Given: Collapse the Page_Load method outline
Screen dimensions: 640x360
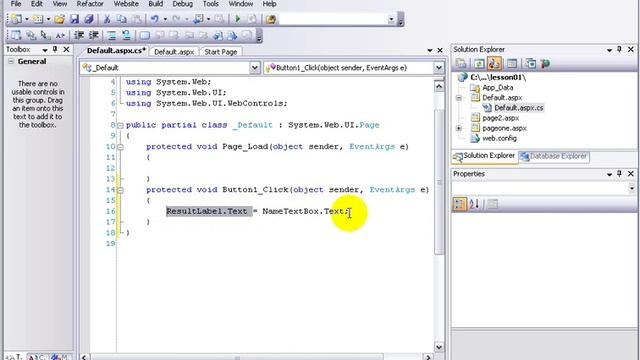Looking at the screenshot, I should (120, 147).
